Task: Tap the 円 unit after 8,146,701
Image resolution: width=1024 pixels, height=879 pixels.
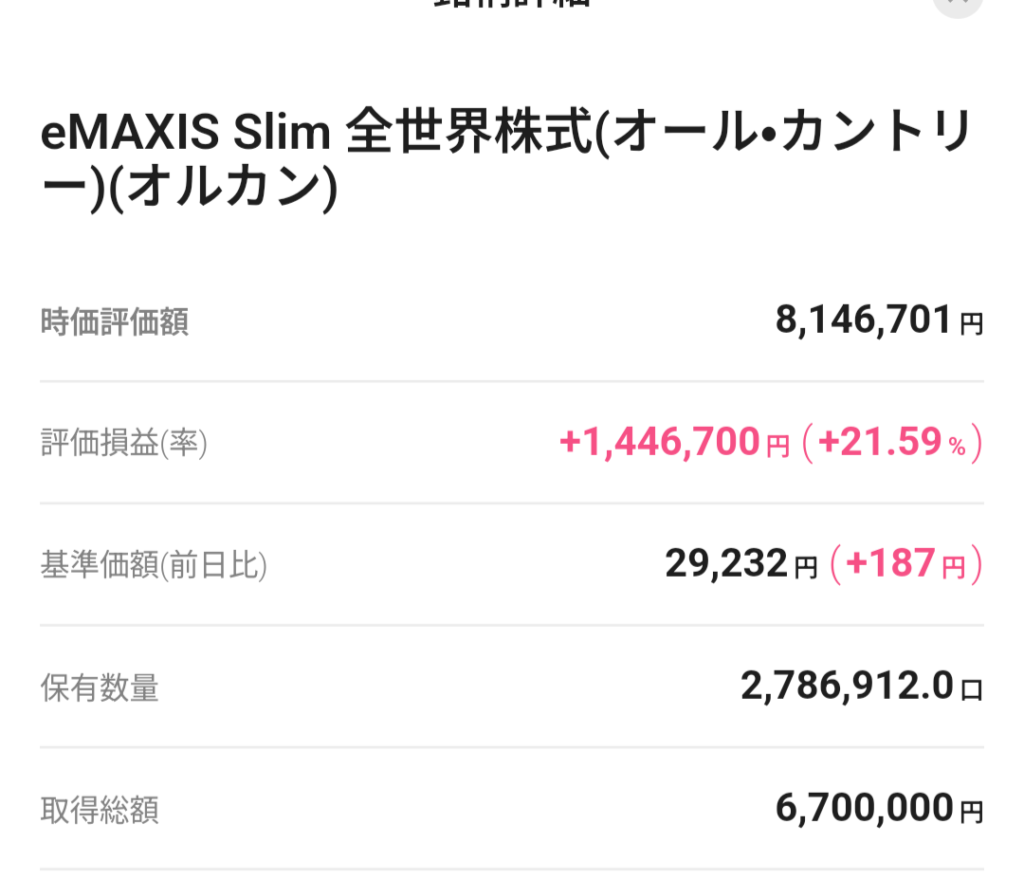Action: pos(971,324)
